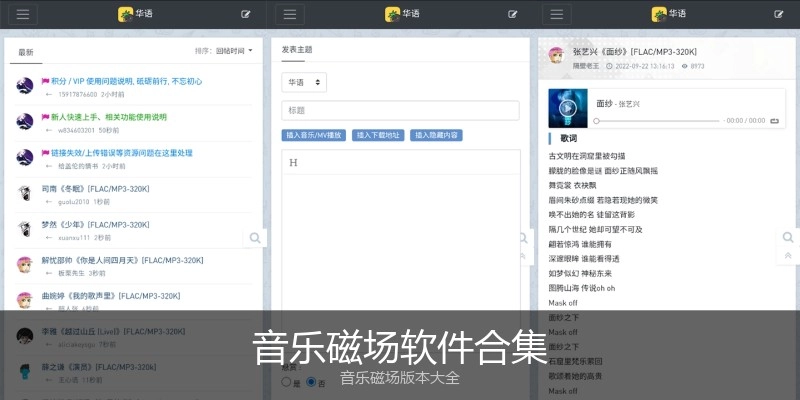Select the 发表主题 tab
800x400 pixels.
point(297,50)
